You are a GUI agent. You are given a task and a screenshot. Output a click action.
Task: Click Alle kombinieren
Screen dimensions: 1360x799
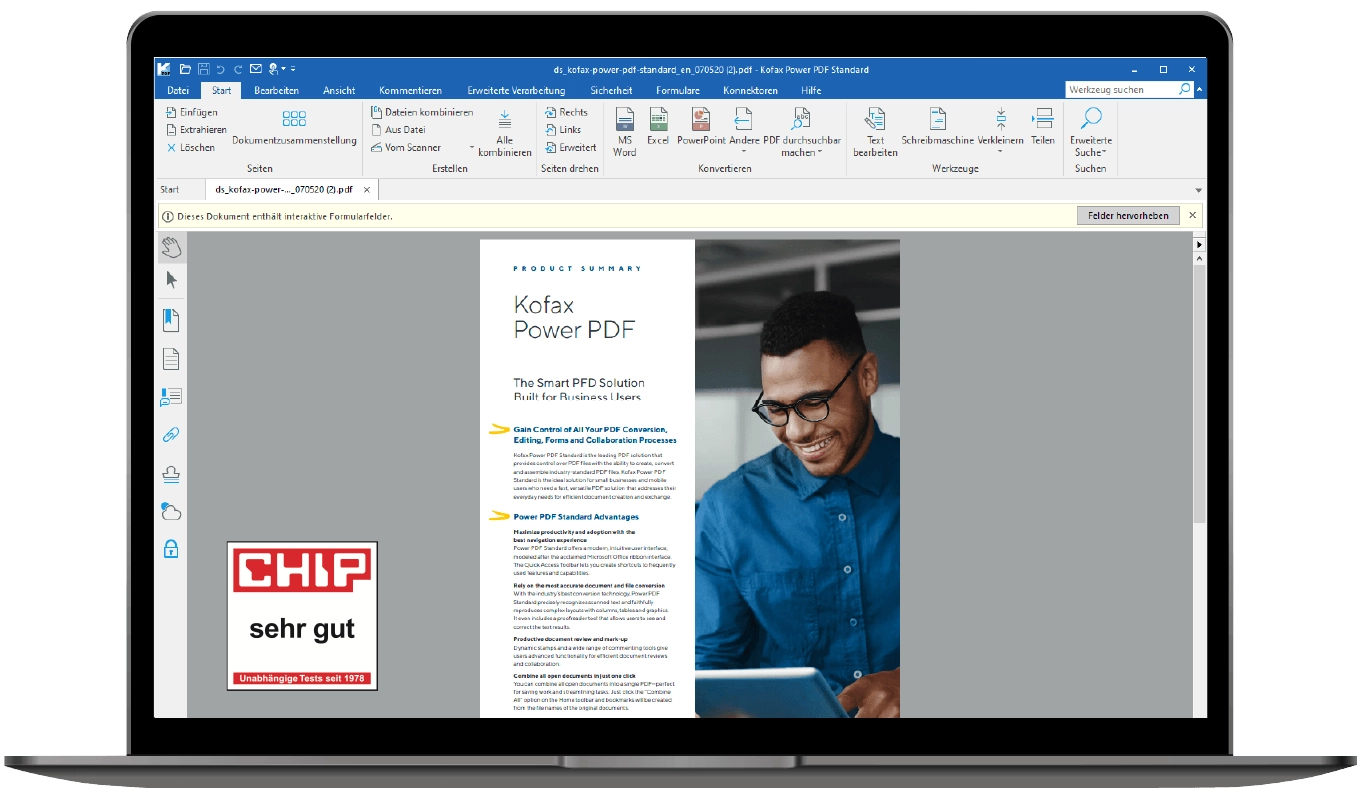(505, 133)
